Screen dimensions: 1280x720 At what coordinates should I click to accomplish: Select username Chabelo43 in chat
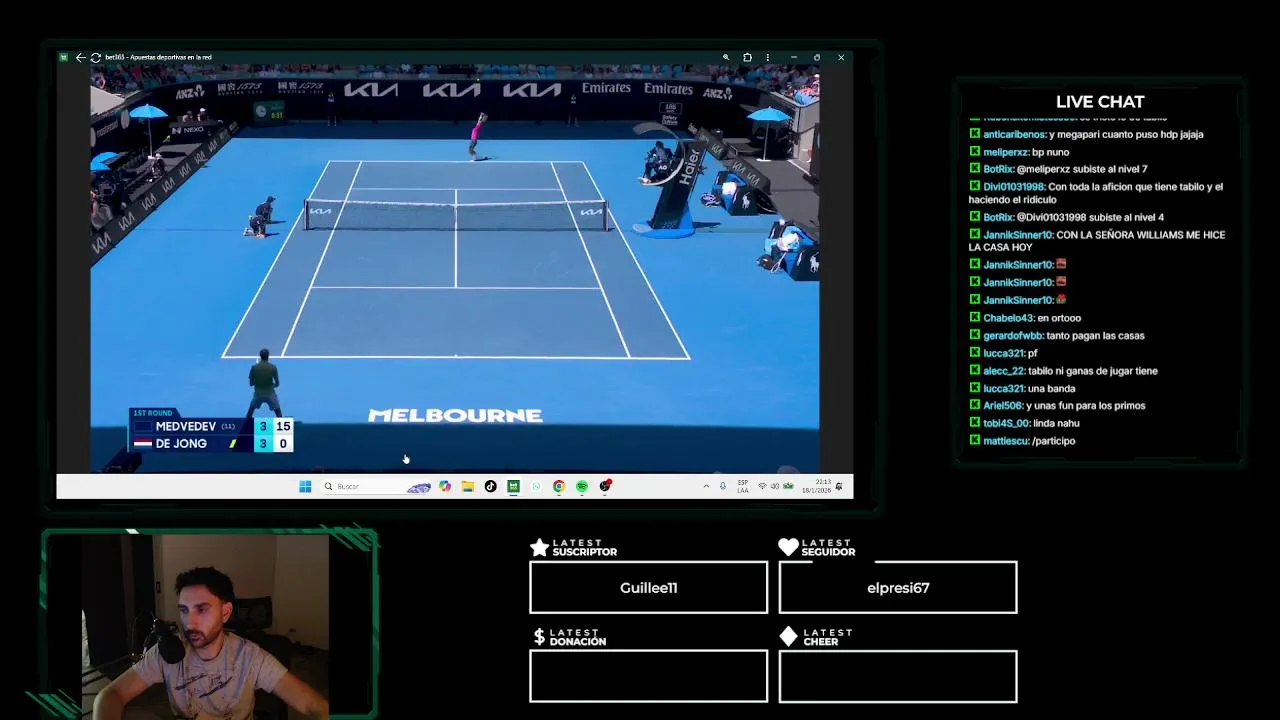click(x=1008, y=318)
